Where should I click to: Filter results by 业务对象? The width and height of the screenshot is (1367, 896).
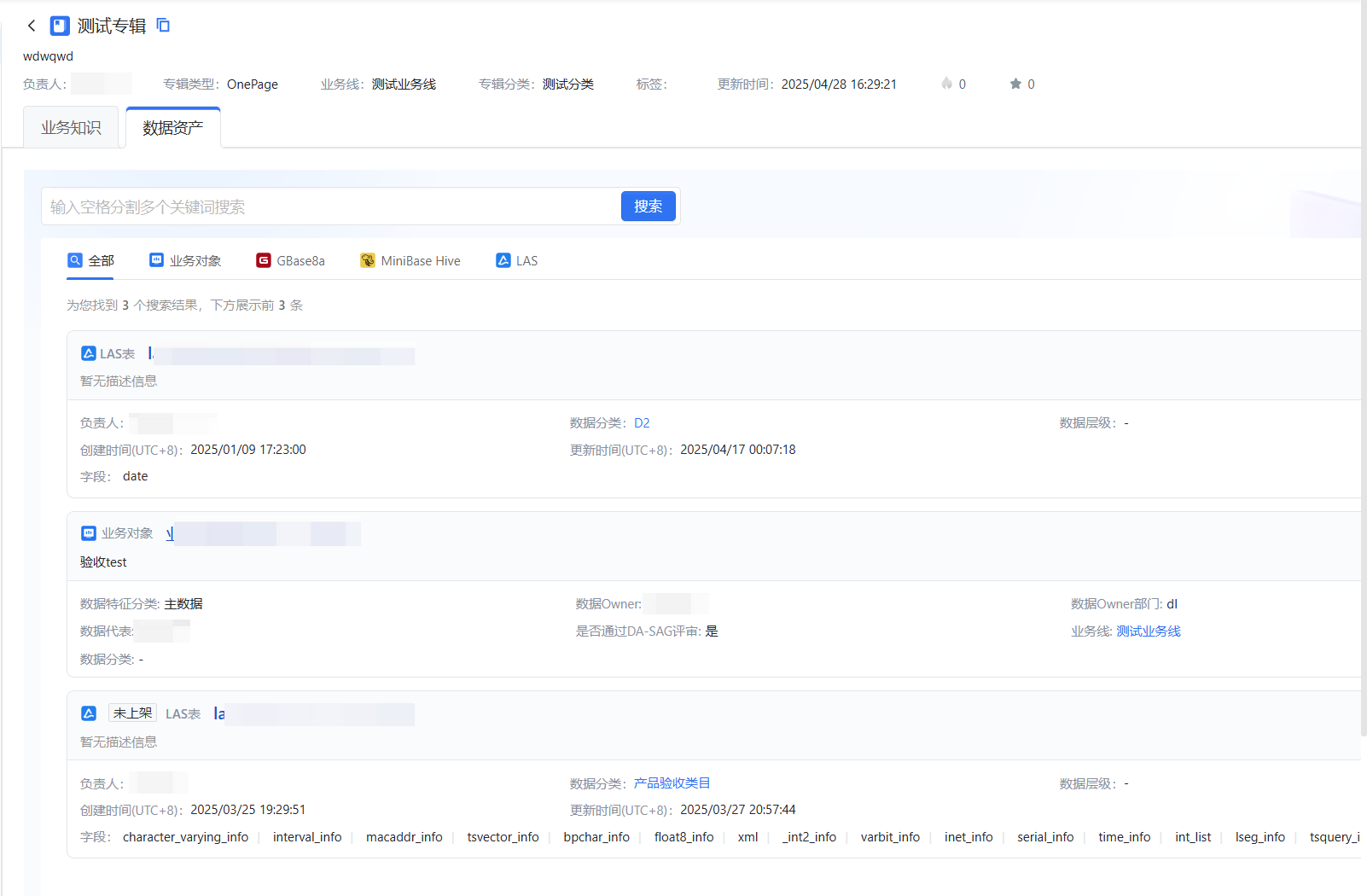(x=185, y=261)
